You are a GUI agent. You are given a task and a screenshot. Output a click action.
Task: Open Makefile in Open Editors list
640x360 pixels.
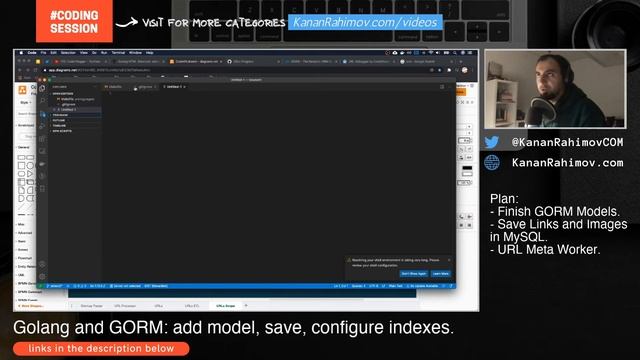[x=76, y=99]
